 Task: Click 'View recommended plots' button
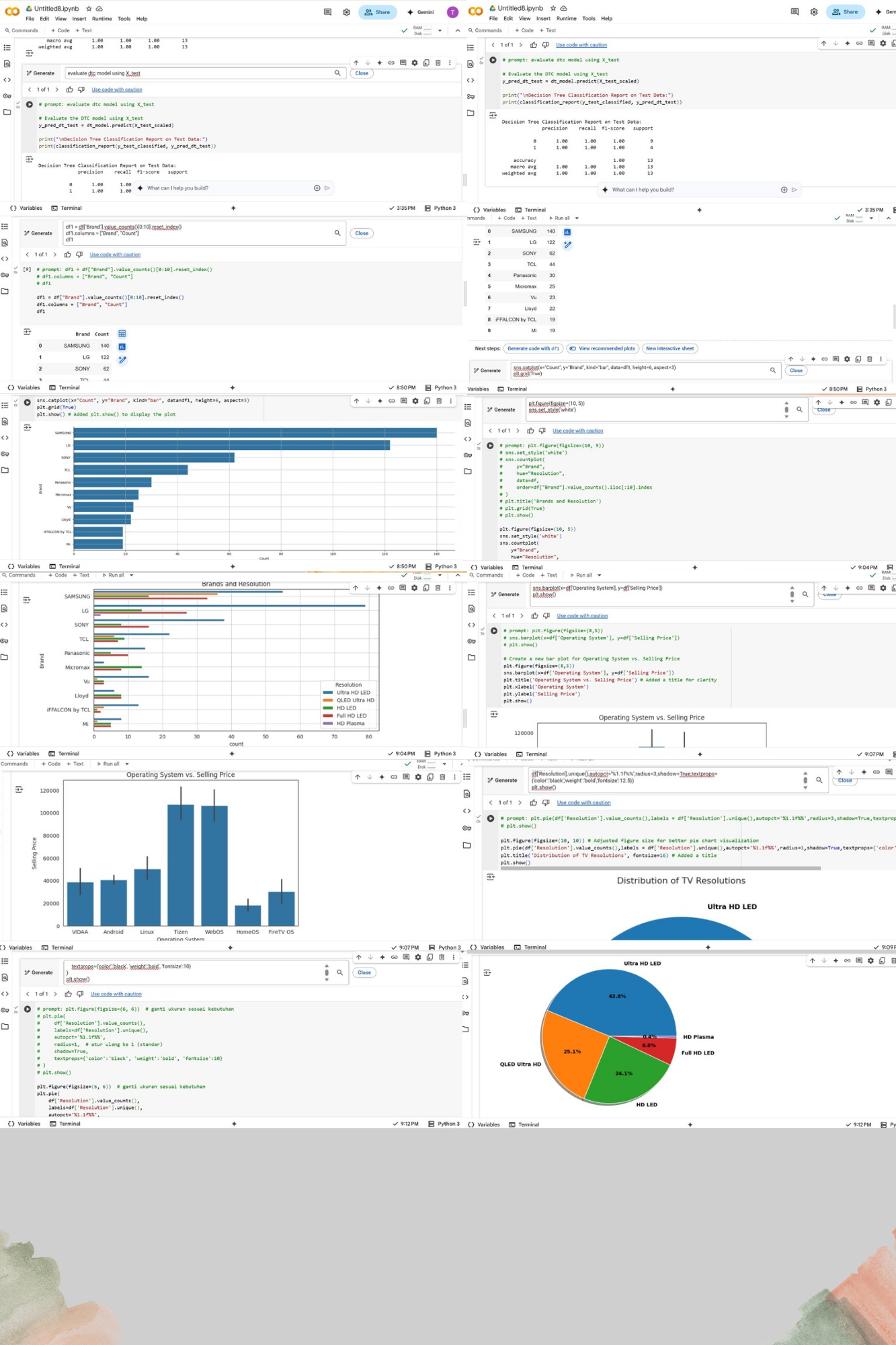coord(602,348)
